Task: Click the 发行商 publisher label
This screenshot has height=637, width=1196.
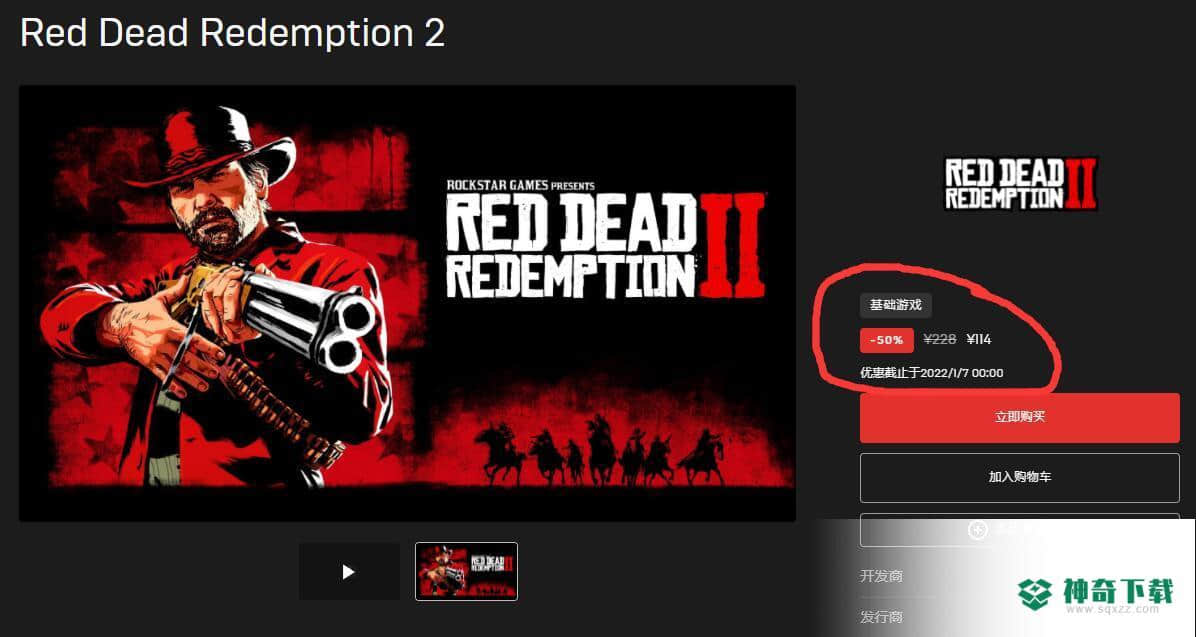Action: coord(881,616)
